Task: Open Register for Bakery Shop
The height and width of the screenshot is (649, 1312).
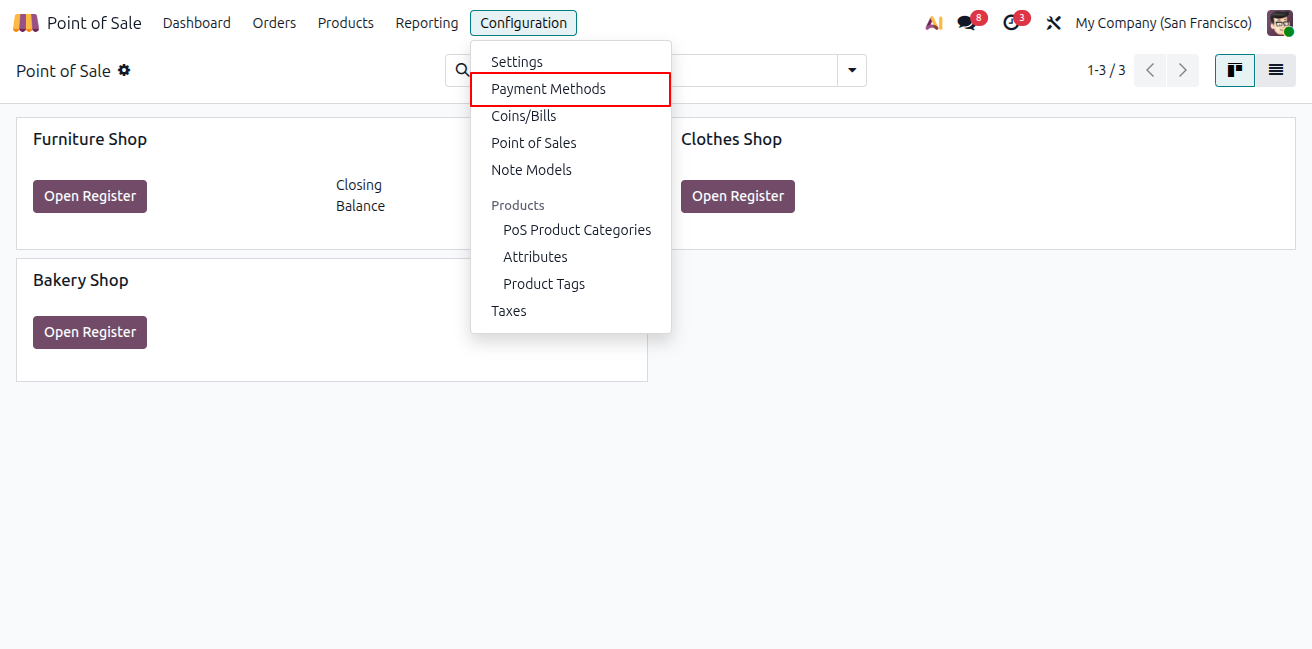Action: (90, 332)
